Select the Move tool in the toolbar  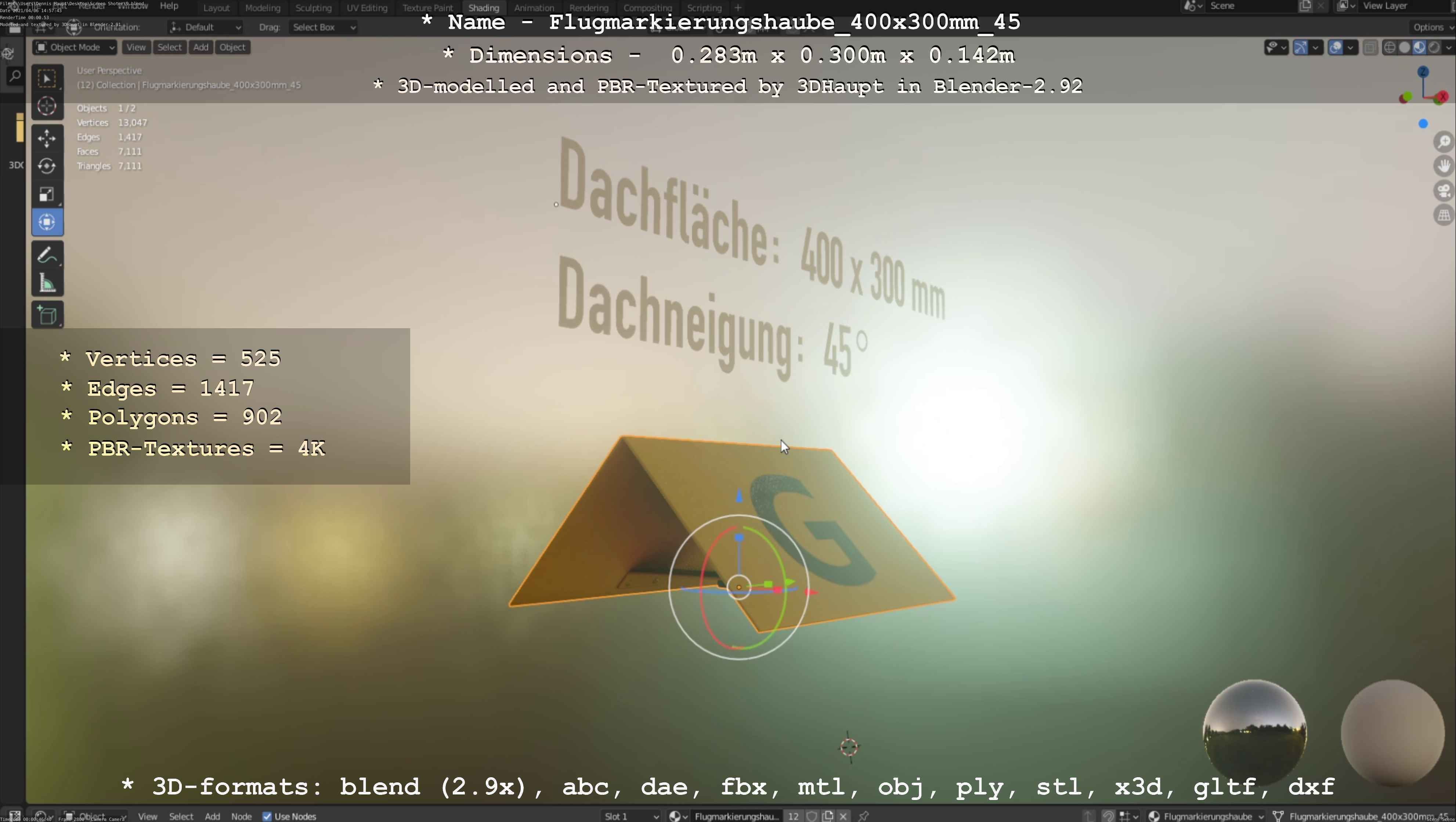click(47, 138)
